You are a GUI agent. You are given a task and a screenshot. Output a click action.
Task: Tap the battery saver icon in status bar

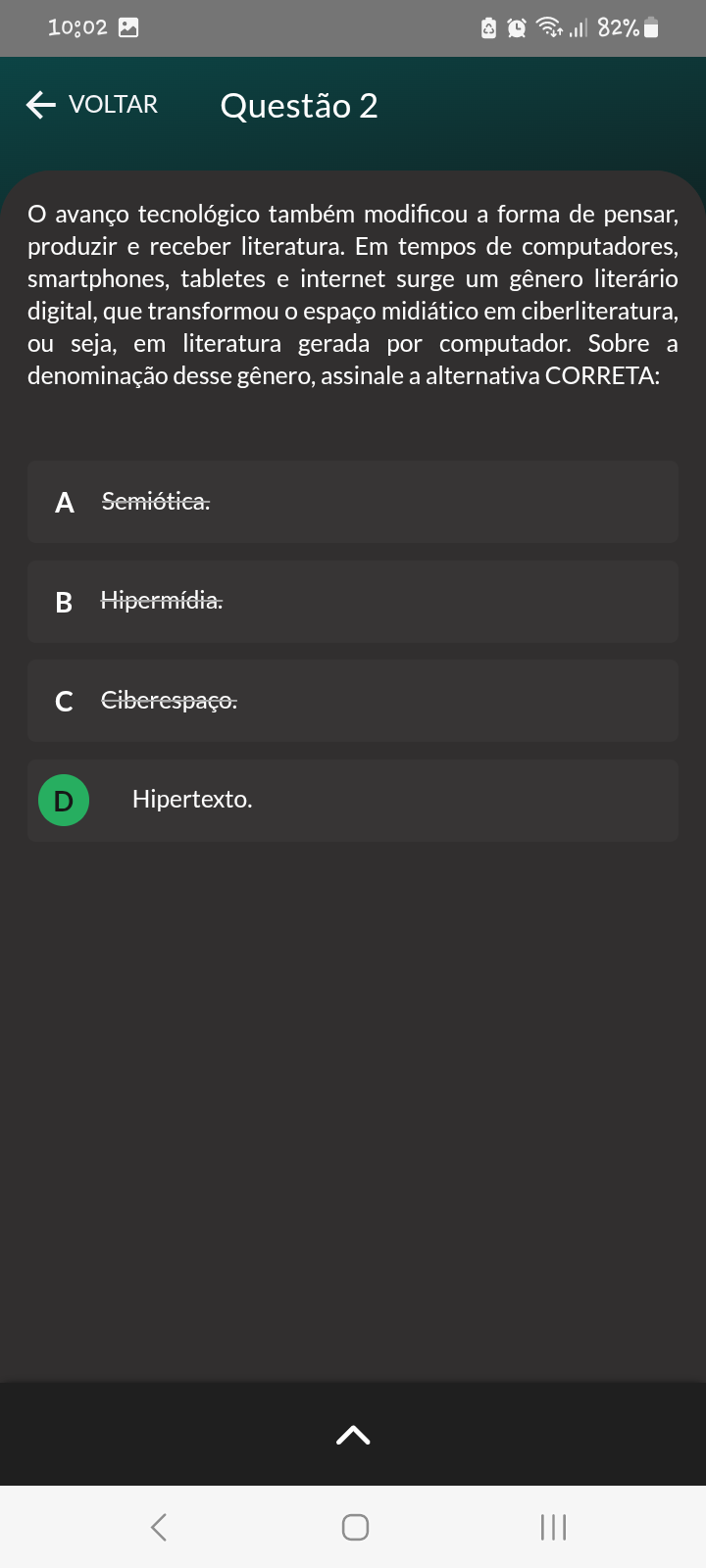coord(488,28)
